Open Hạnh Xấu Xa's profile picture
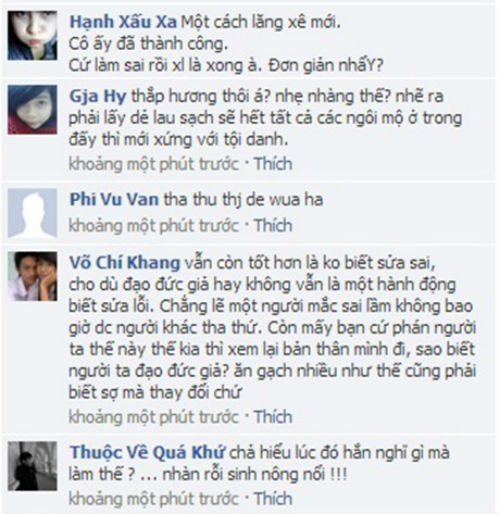Screen dimensions: 500x514 tap(32, 35)
